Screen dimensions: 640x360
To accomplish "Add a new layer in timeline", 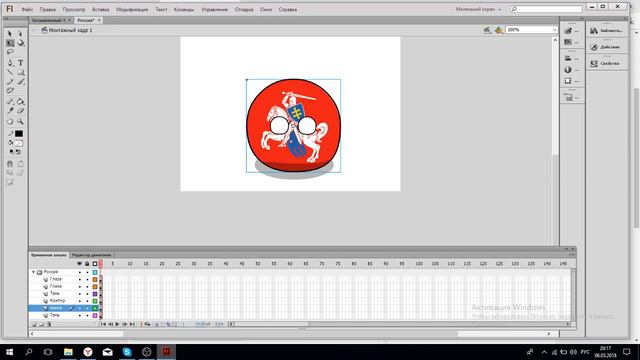I will click(34, 324).
